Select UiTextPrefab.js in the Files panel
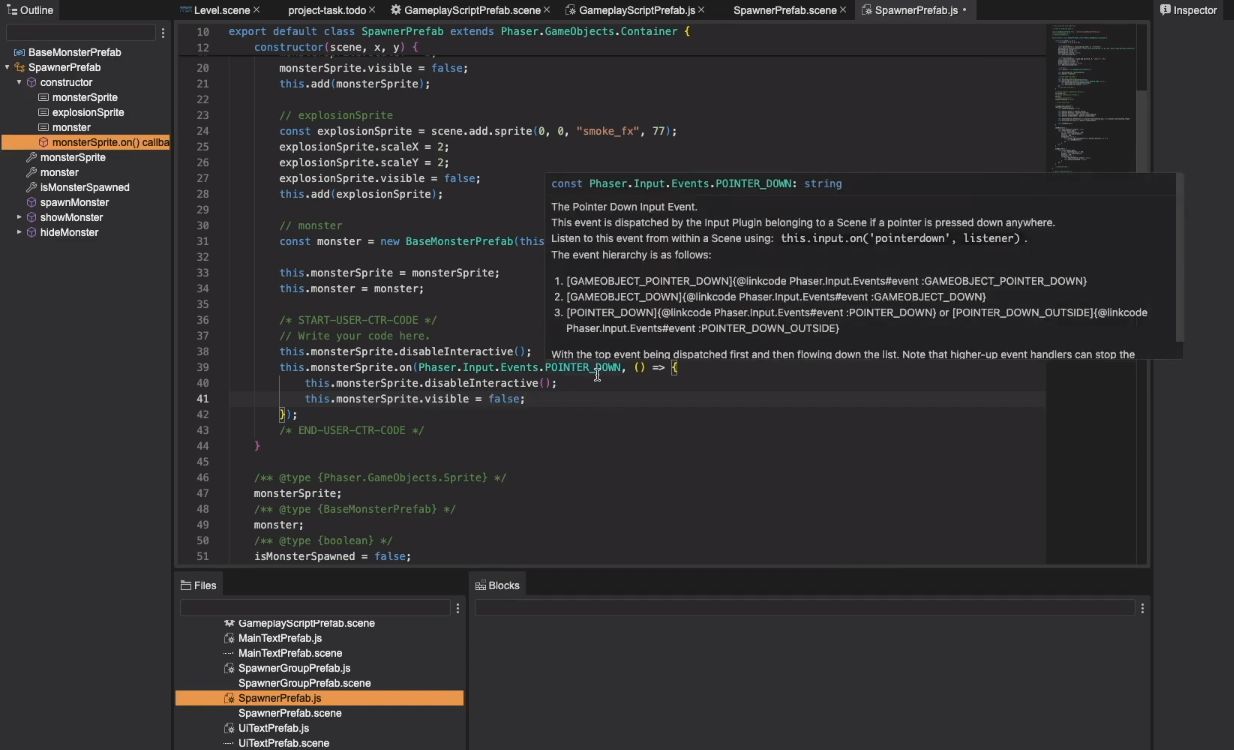Image resolution: width=1234 pixels, height=750 pixels. pos(273,728)
